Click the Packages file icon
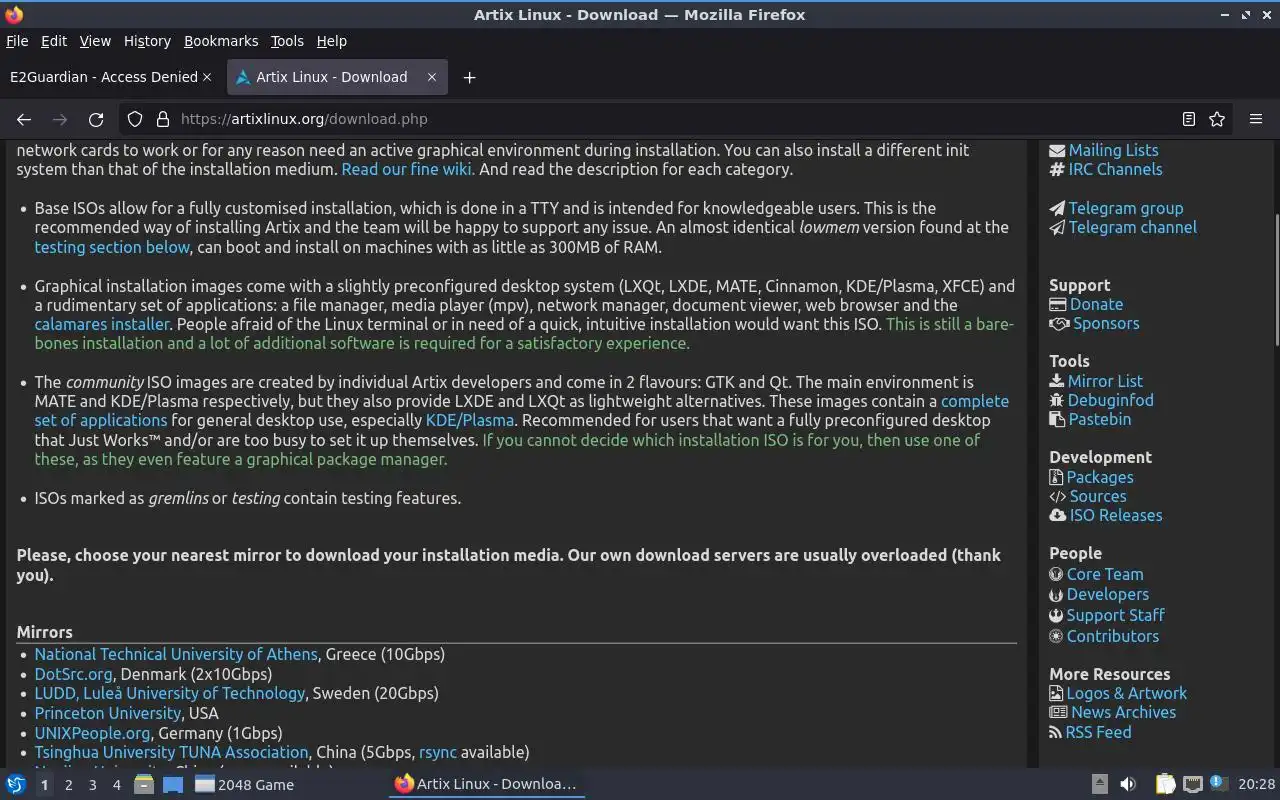This screenshot has height=800, width=1280. click(1056, 477)
